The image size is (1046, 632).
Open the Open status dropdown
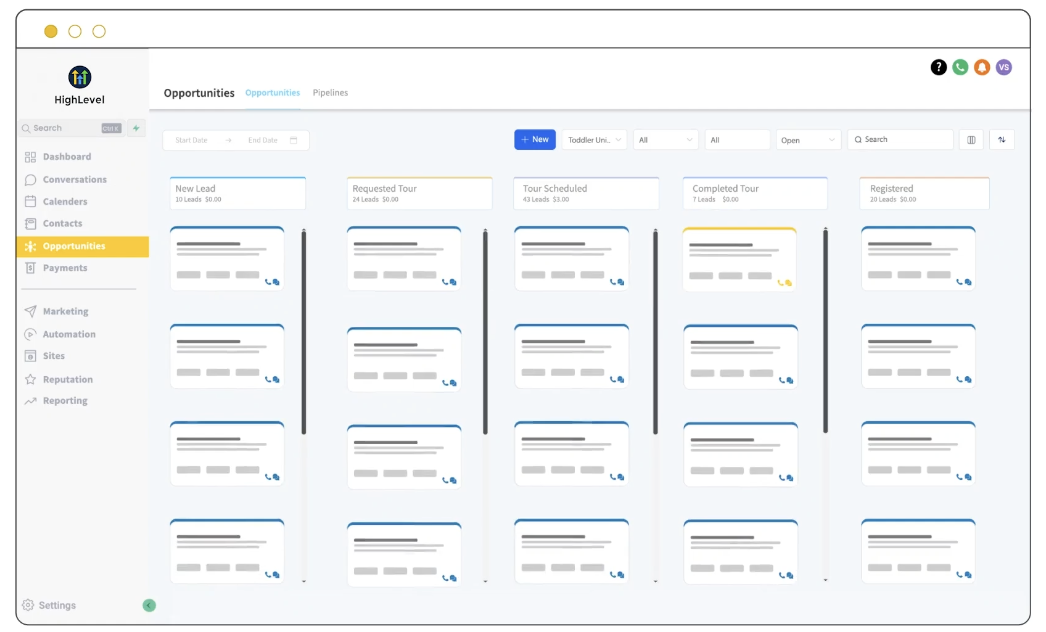(x=808, y=140)
